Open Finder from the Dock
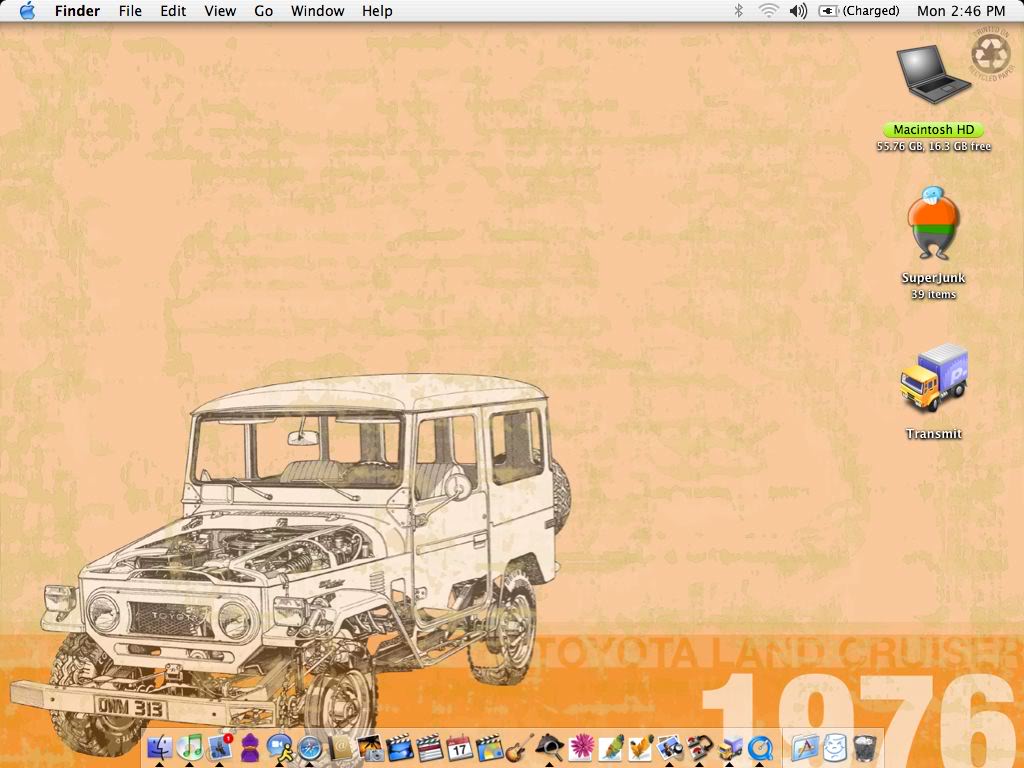Screen dimensions: 1024x768 pyautogui.click(x=160, y=747)
